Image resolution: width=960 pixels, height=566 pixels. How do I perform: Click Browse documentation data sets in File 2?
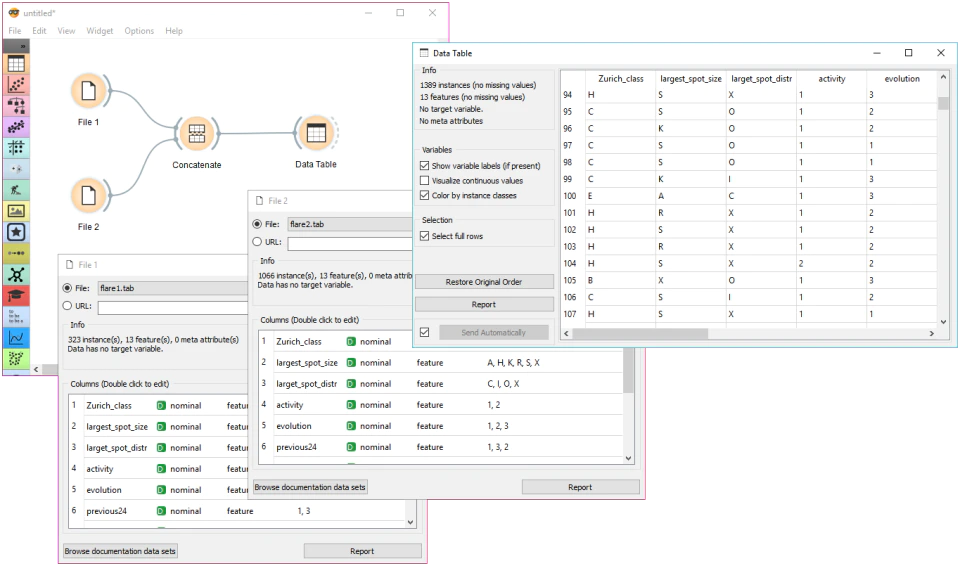[310, 487]
